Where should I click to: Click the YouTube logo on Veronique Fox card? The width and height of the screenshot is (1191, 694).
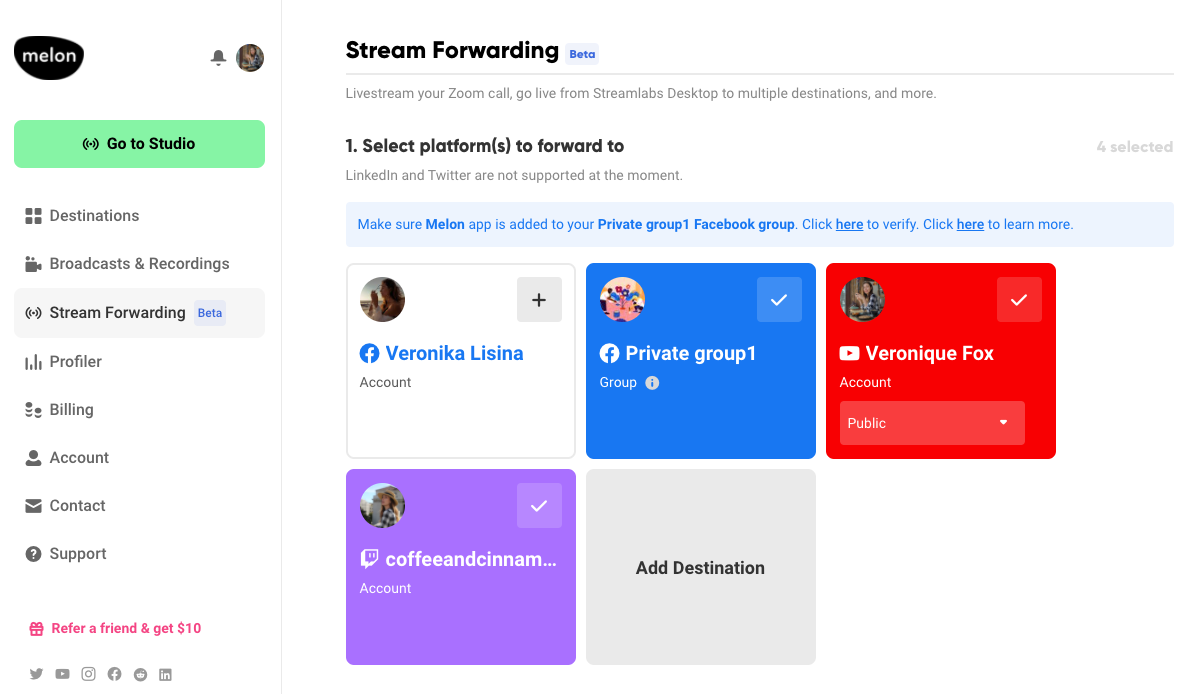coord(849,353)
